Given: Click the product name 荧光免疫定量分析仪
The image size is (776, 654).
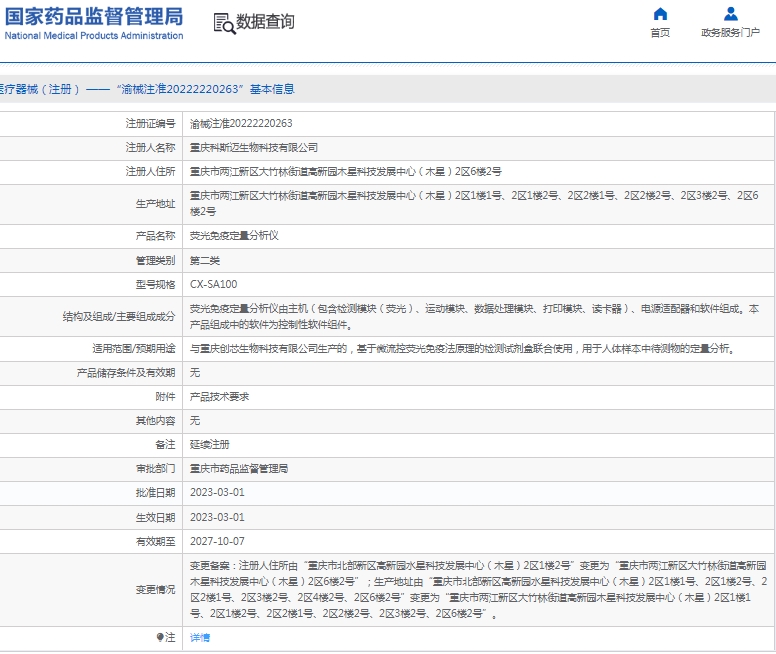Looking at the screenshot, I should coord(234,236).
